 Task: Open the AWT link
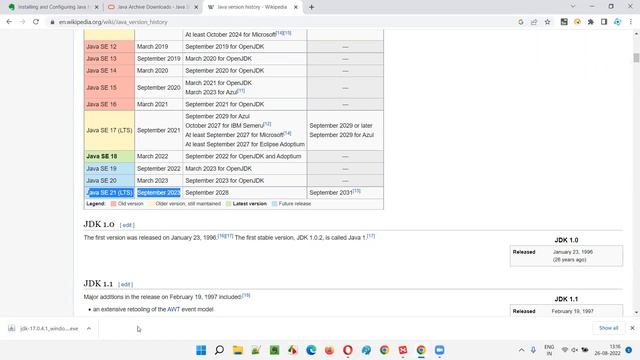pyautogui.click(x=173, y=309)
